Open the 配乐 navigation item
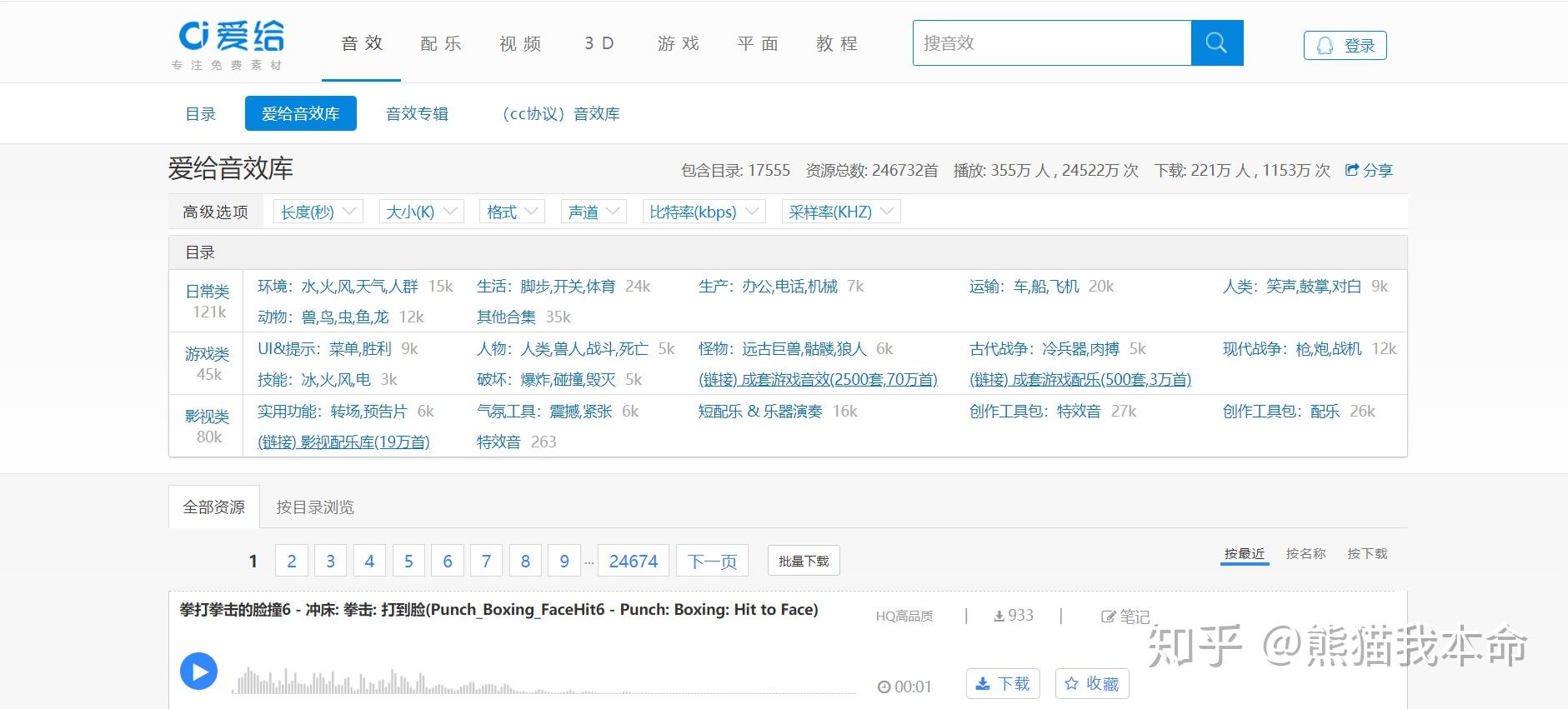Viewport: 1568px width, 709px height. (x=441, y=43)
